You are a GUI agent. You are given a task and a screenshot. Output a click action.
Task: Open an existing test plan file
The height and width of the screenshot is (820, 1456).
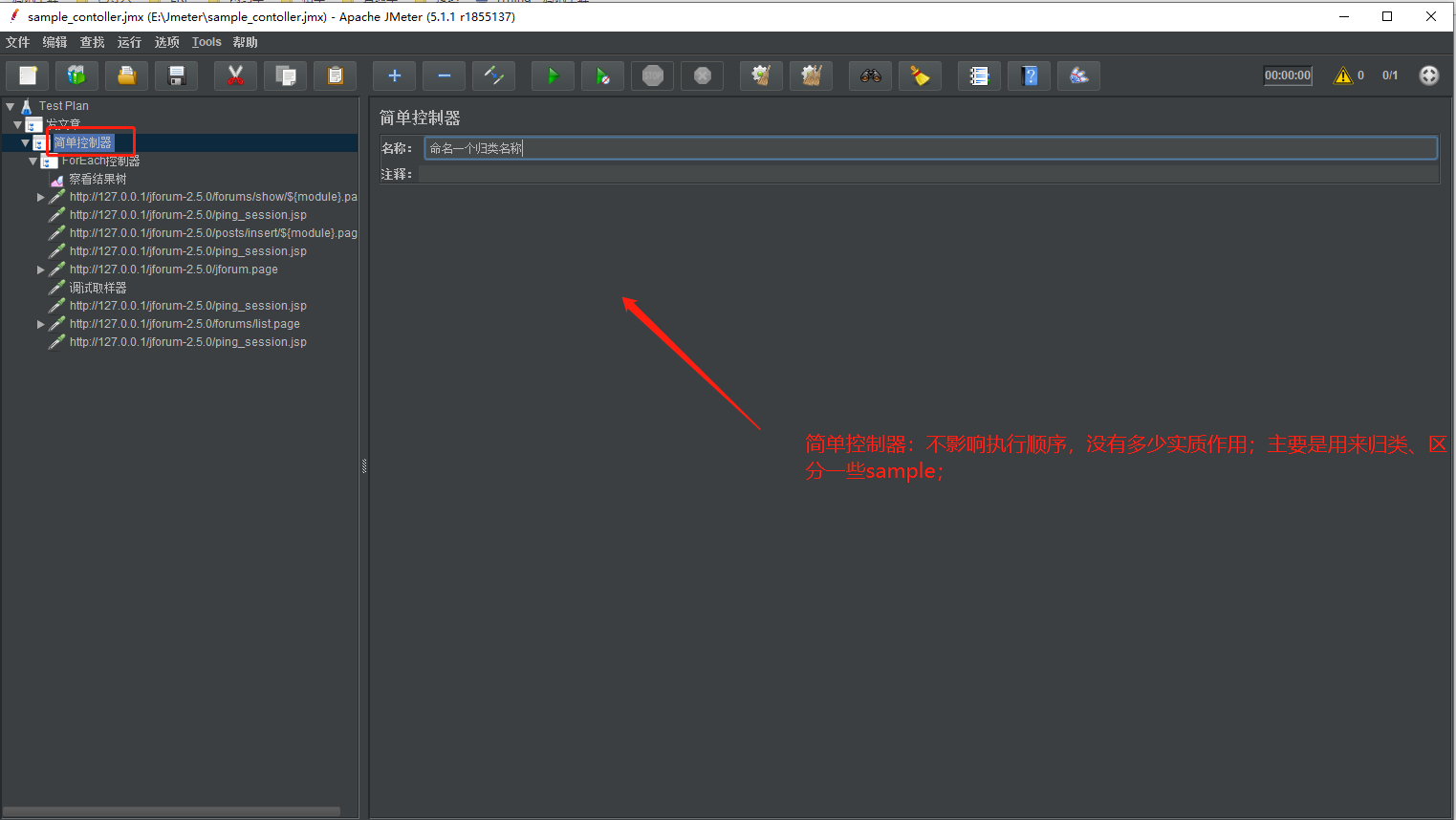pos(126,76)
